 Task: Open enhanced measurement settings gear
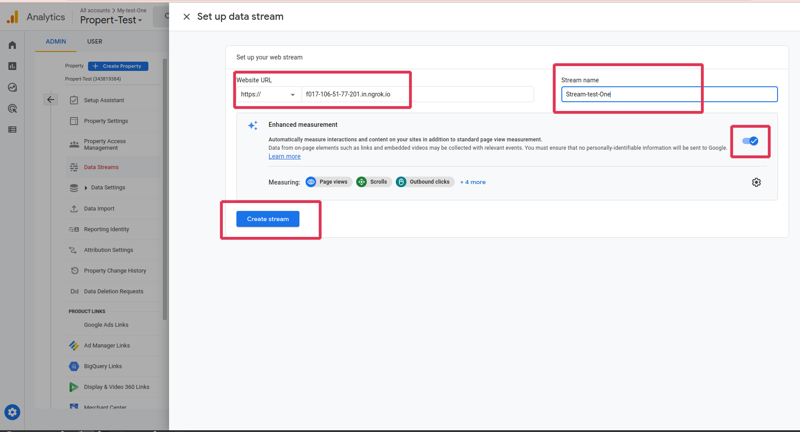click(x=756, y=183)
